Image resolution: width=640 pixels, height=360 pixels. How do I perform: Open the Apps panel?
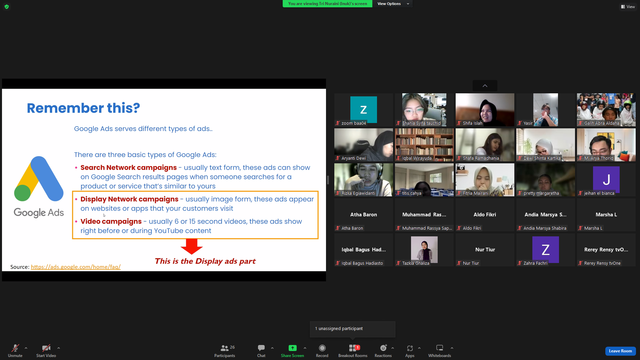coord(410,350)
